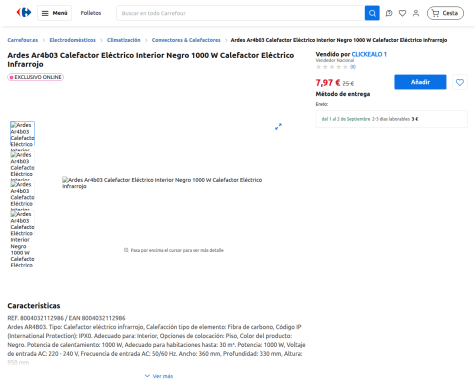Select the fourth product thumbnail
Image resolution: width=475 pixels, height=380 pixels.
click(x=22, y=223)
